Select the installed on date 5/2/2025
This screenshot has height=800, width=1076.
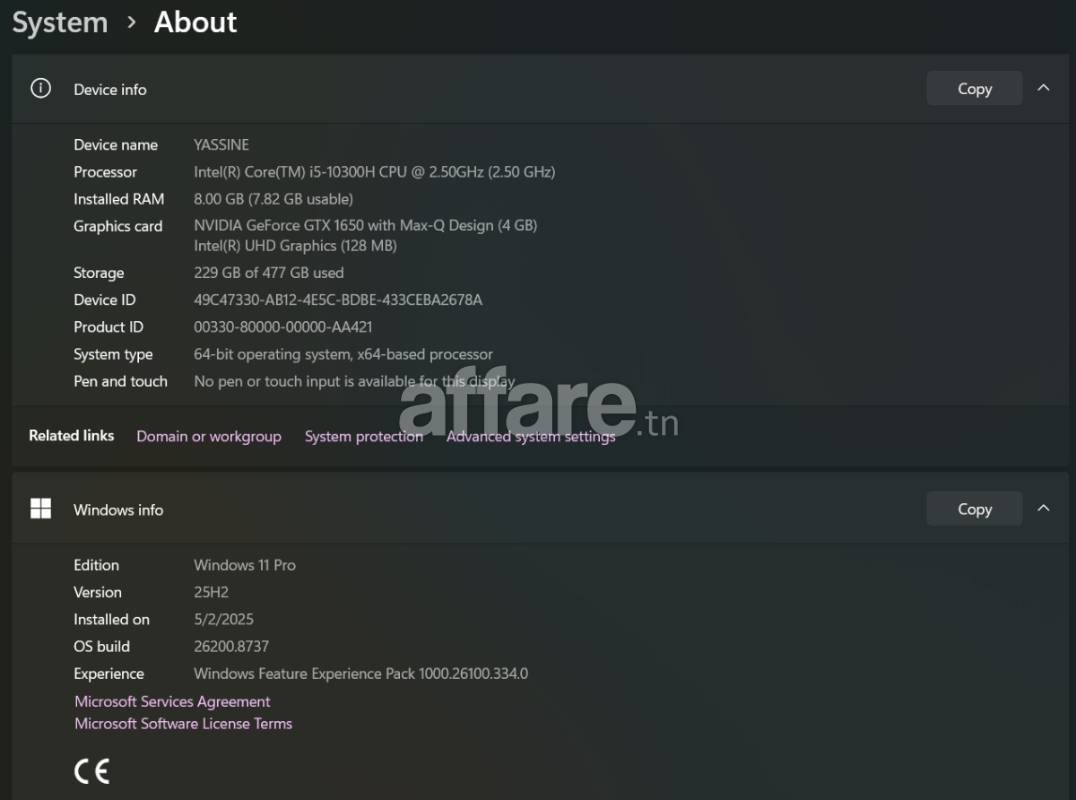pos(223,619)
